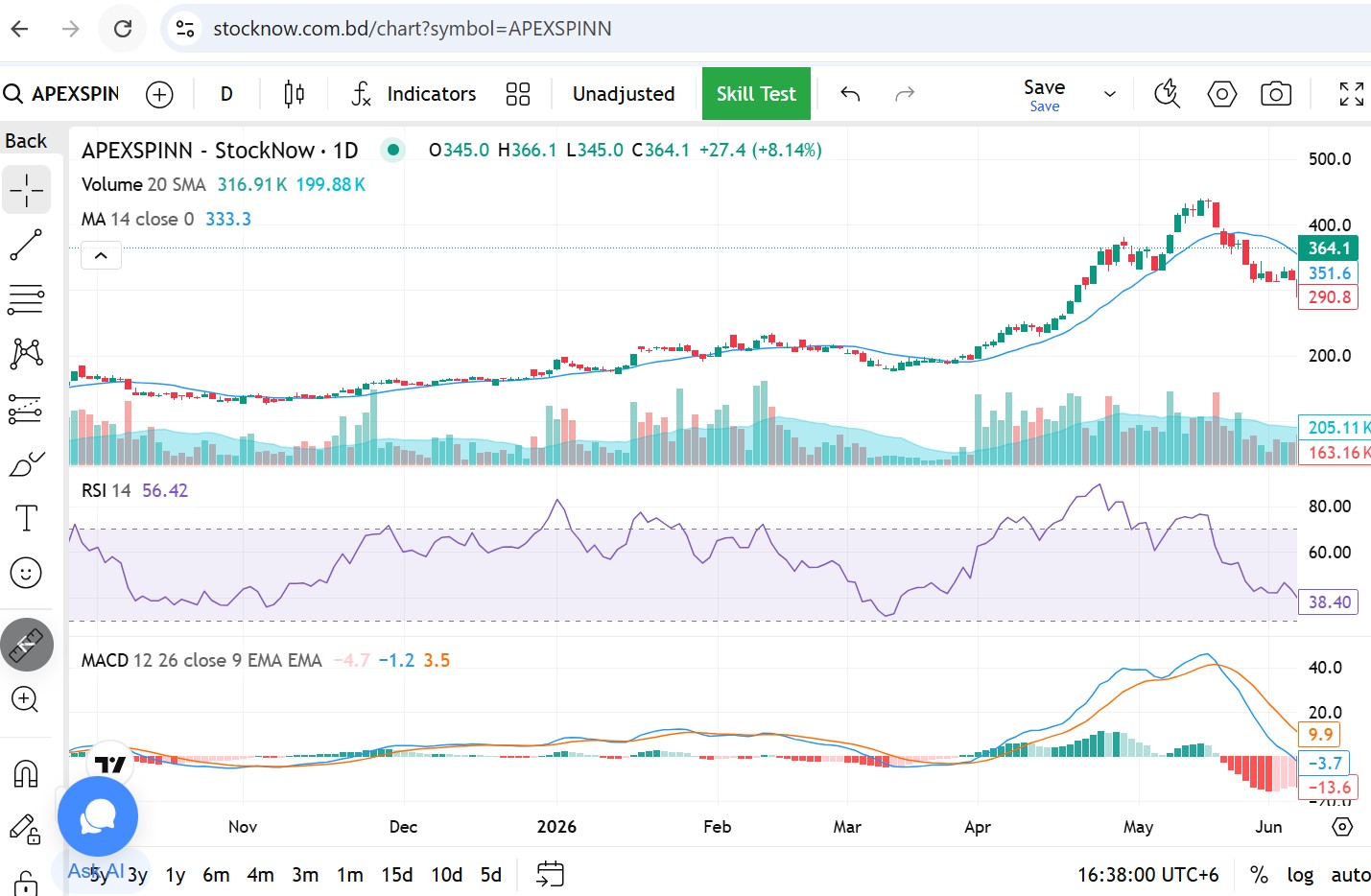Viewport: 1371px width, 896px height.
Task: Open the Indicators menu
Action: click(414, 94)
